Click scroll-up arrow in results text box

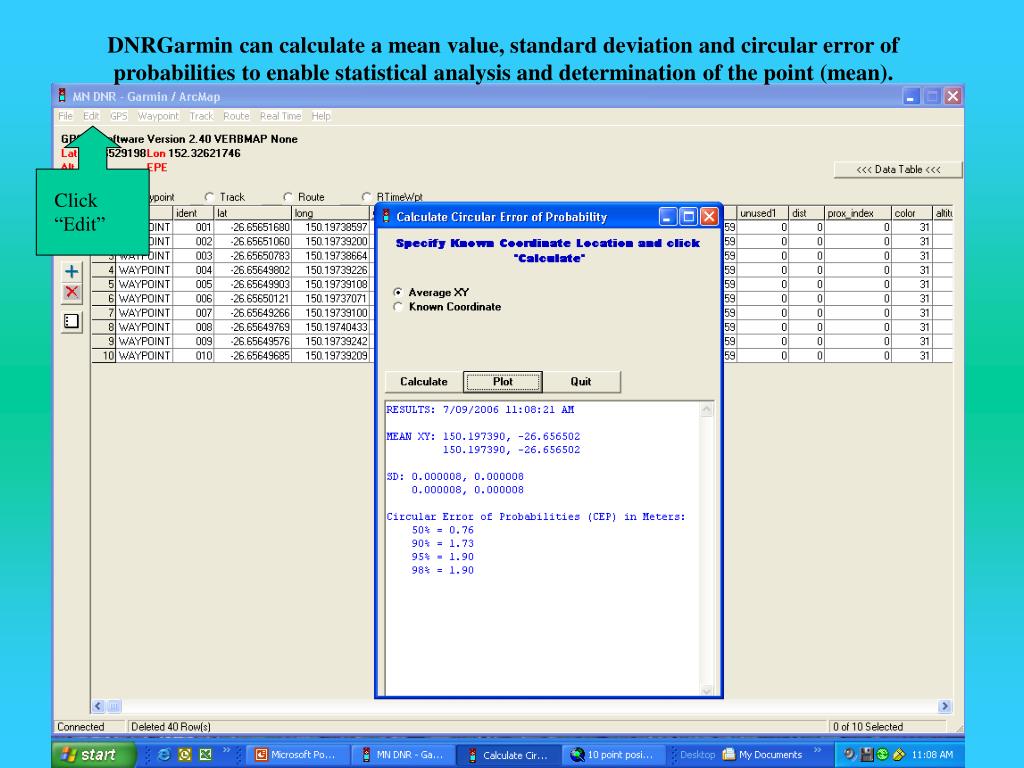click(706, 410)
